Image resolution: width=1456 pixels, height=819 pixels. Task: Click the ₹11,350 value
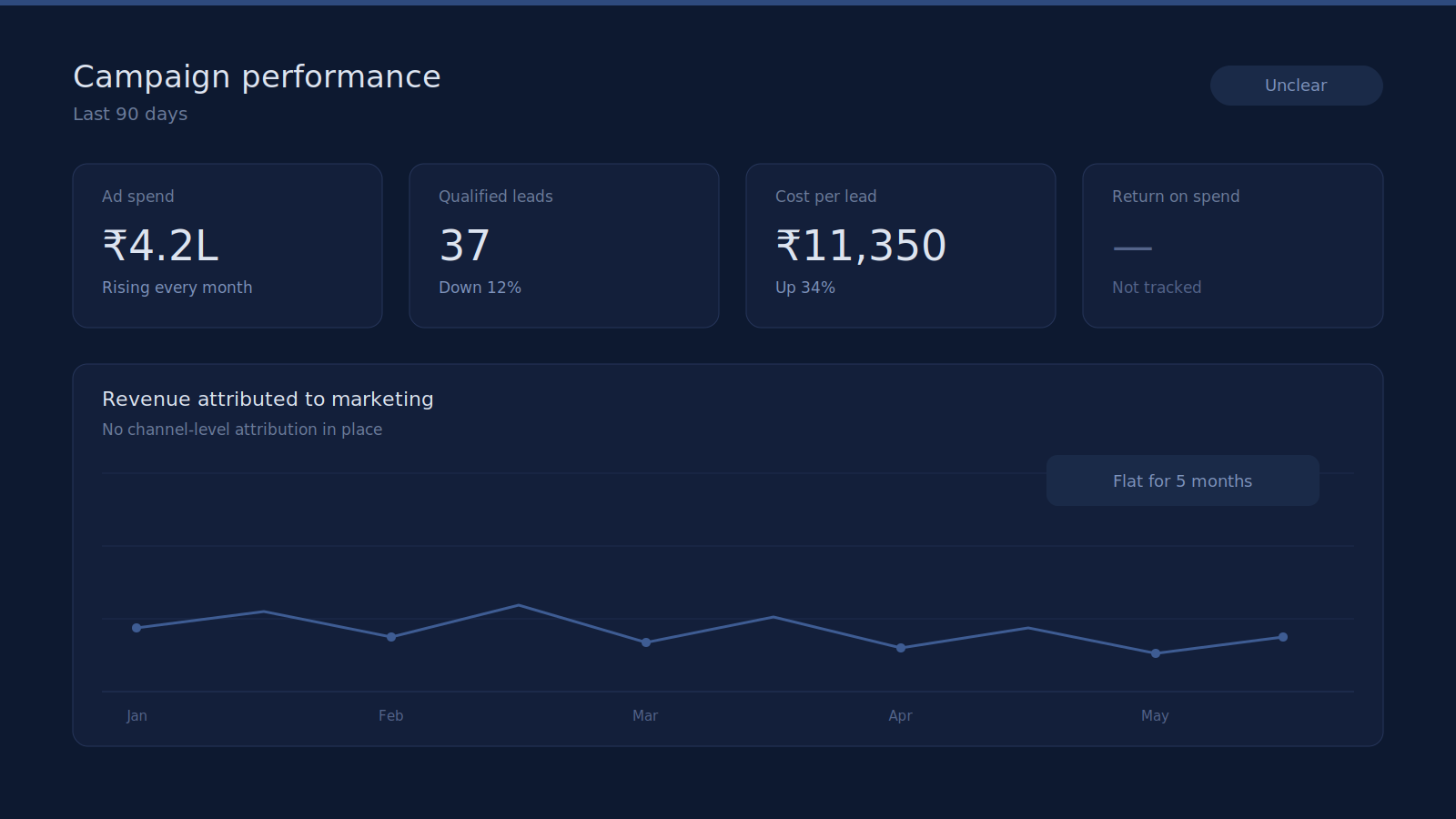pos(861,246)
